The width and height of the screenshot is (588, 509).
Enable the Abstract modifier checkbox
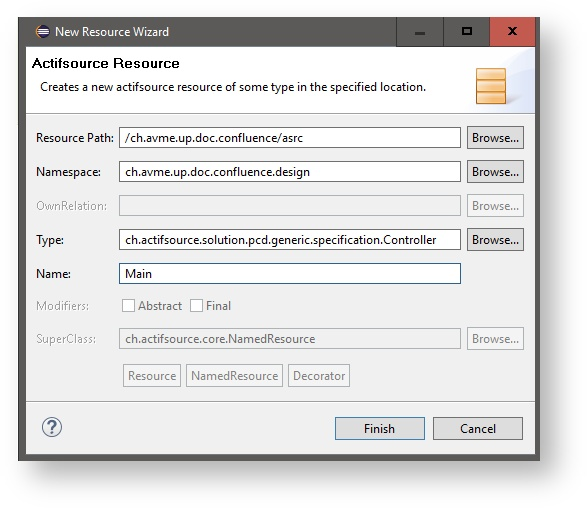coord(128,306)
